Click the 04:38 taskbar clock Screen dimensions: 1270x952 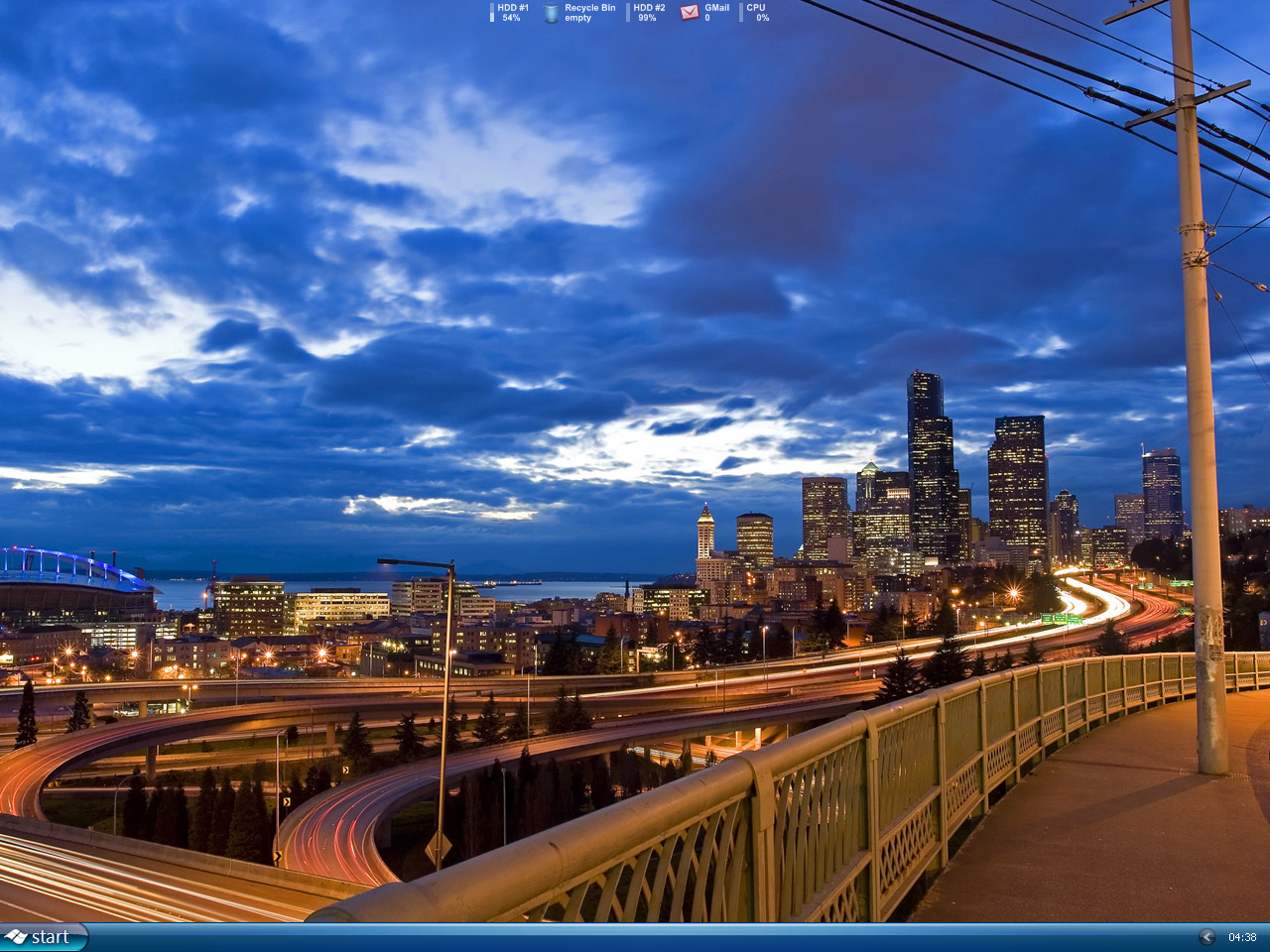(x=1242, y=937)
